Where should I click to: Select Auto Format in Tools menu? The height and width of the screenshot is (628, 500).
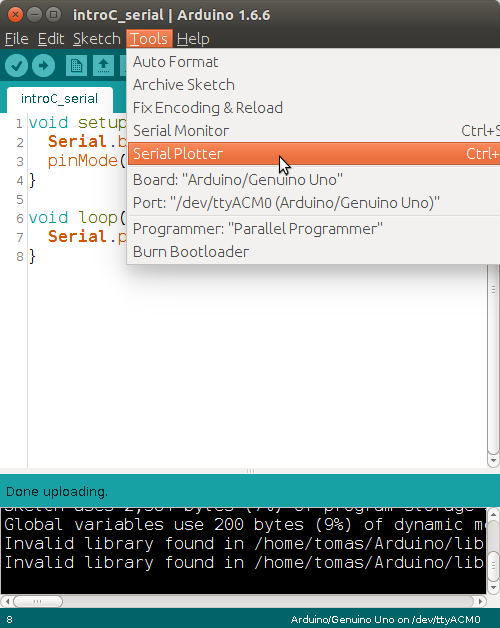[313, 62]
